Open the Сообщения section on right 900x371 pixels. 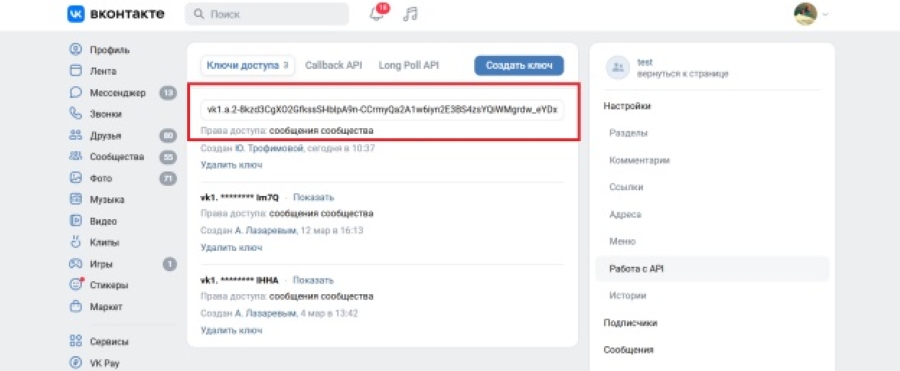point(628,349)
